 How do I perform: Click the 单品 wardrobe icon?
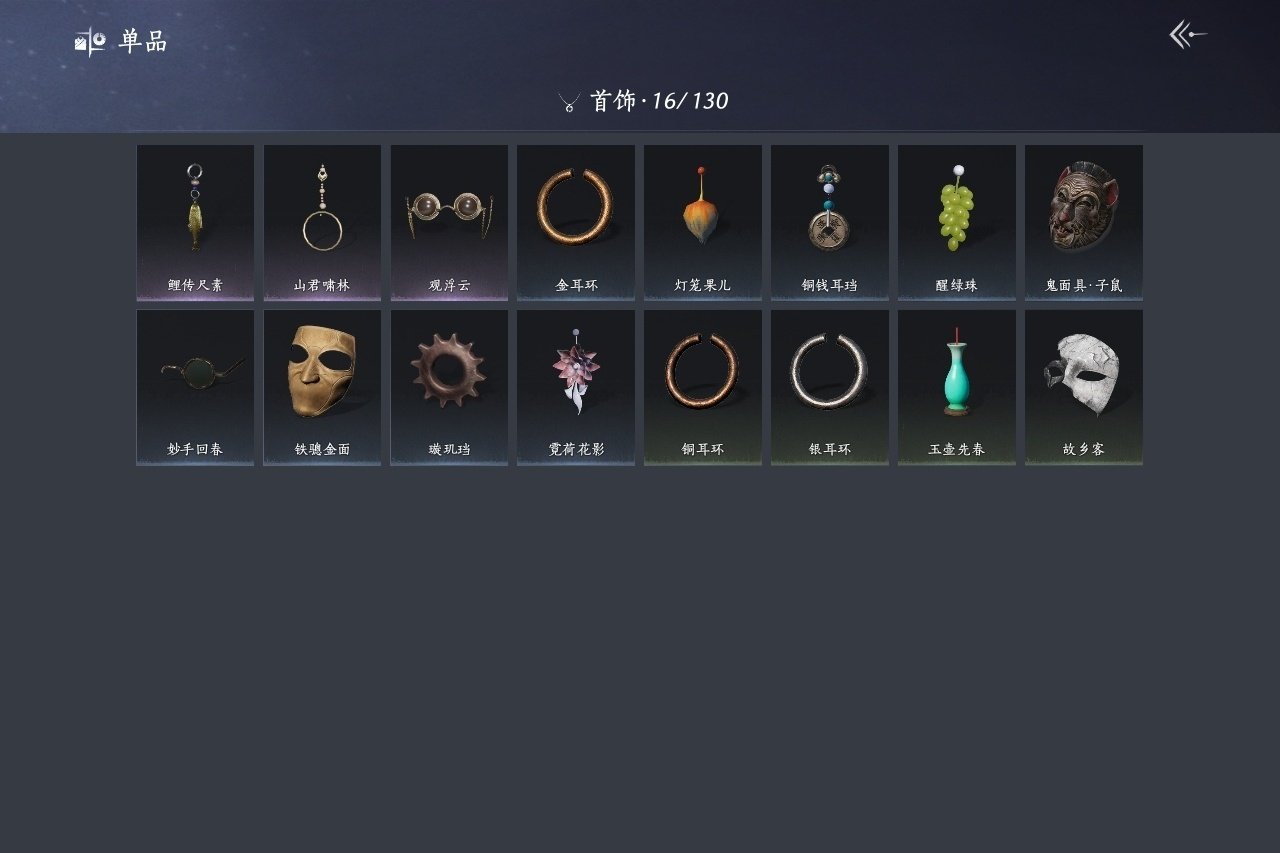[x=90, y=41]
